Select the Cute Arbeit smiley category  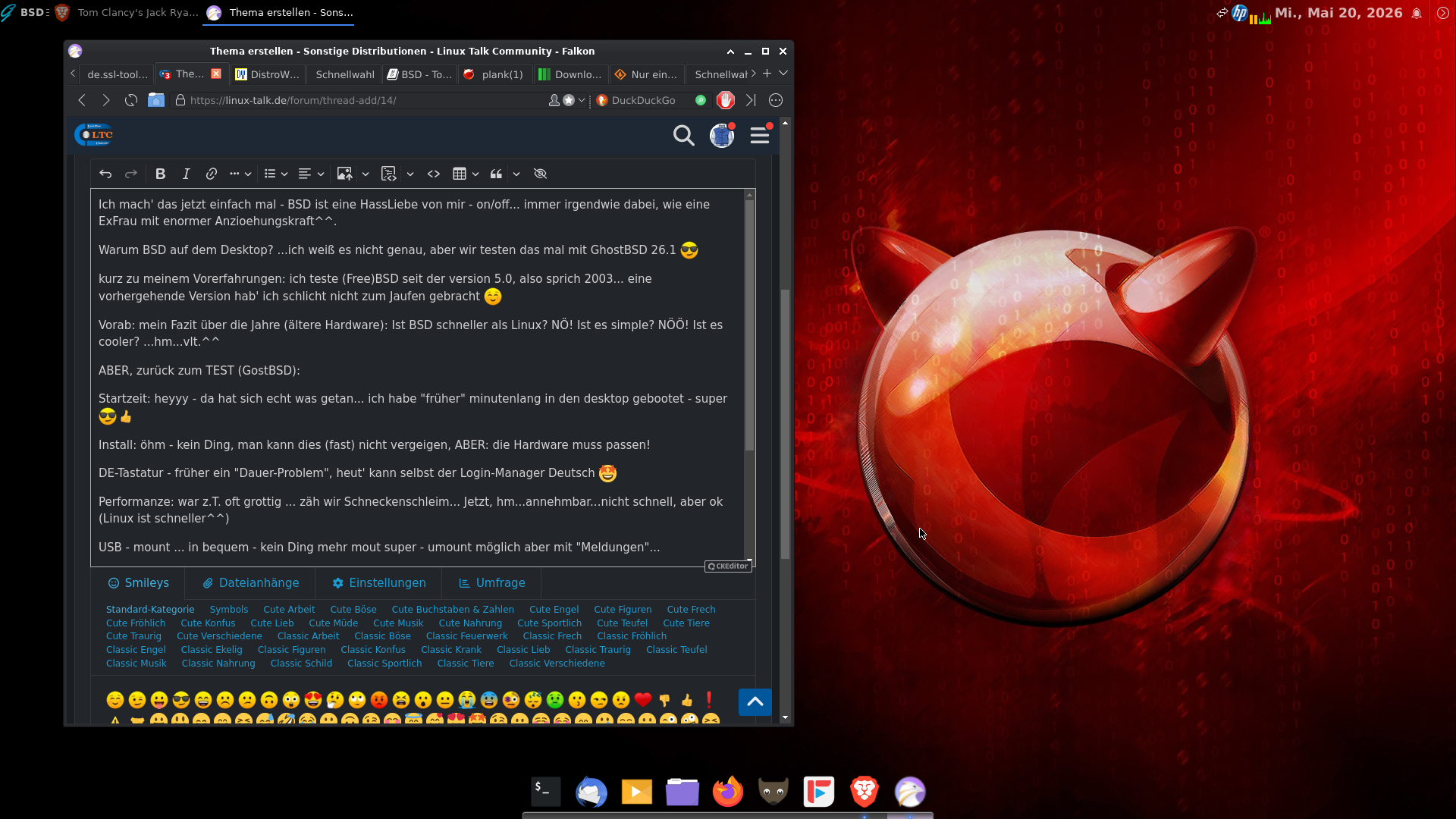[289, 610]
